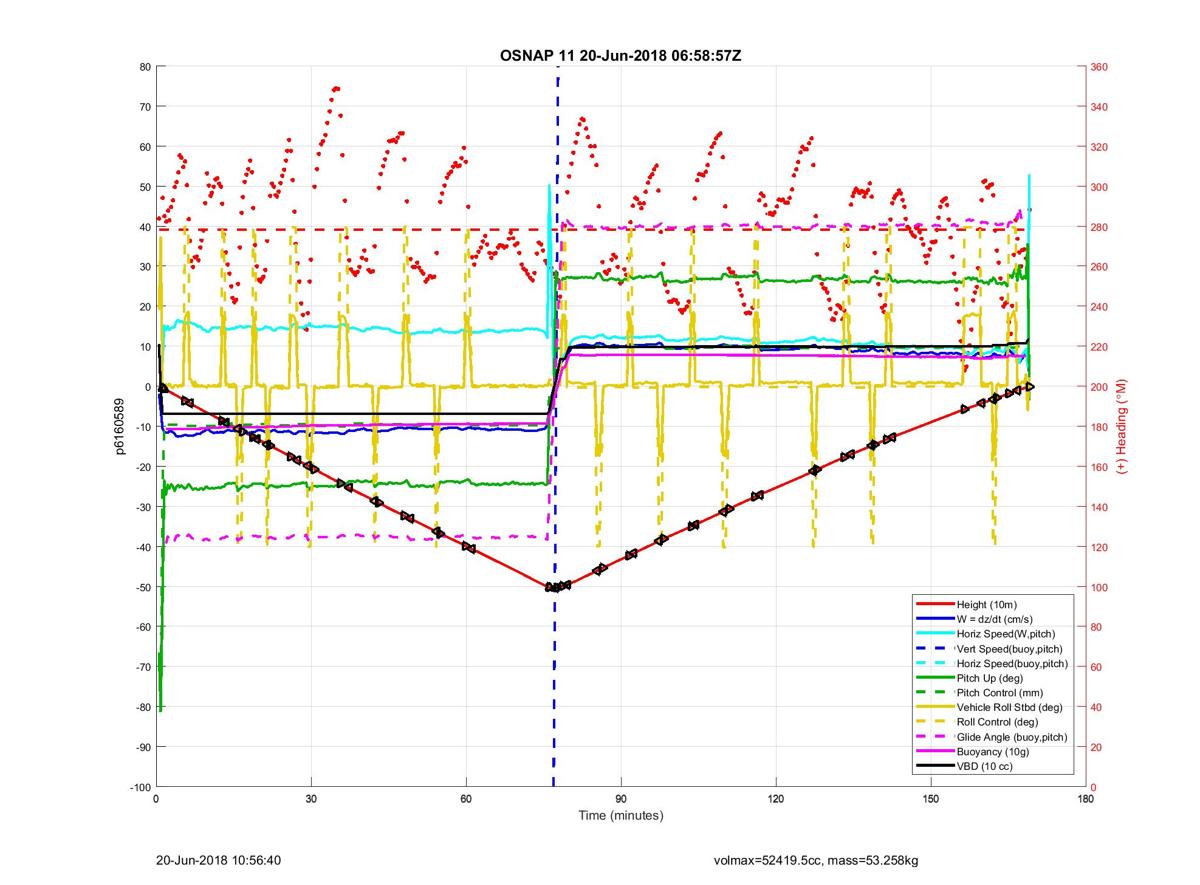Click the "50" tick on the left axis
Viewport: 1200px width, 885px height.
145,187
